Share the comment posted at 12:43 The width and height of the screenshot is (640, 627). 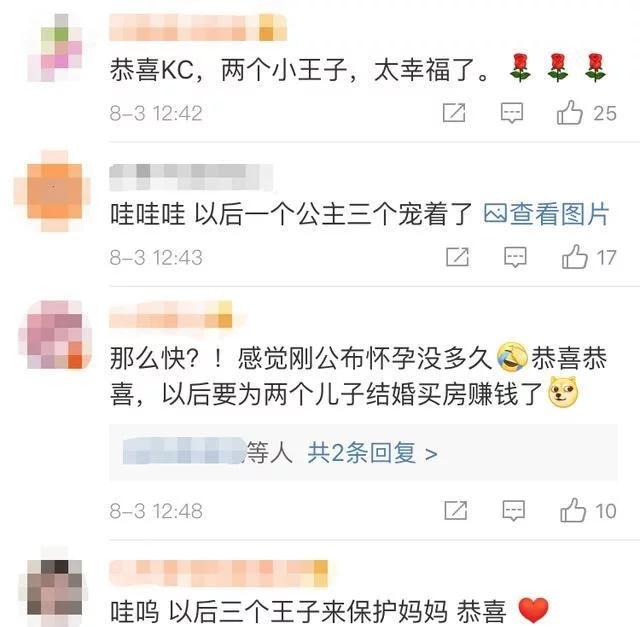[x=457, y=257]
